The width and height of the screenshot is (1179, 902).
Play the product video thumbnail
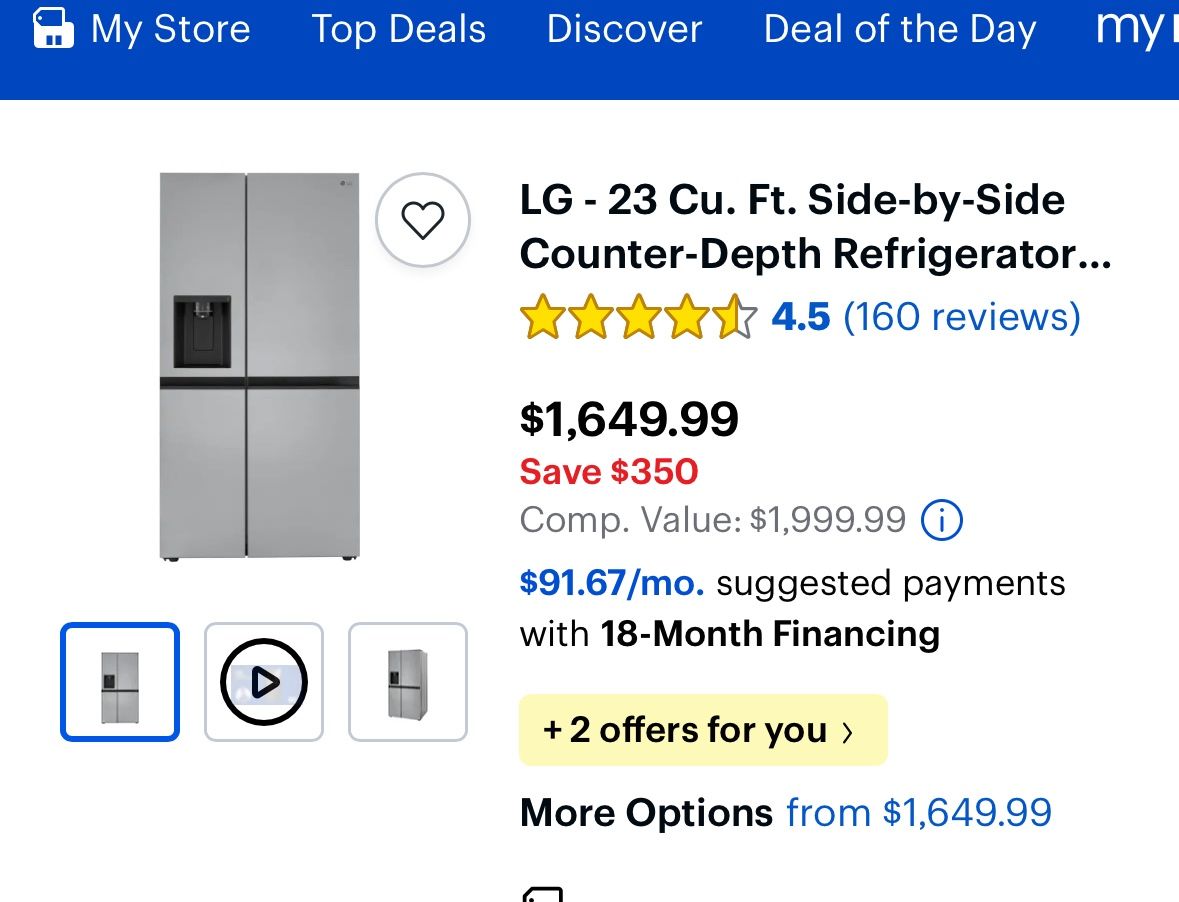coord(264,682)
